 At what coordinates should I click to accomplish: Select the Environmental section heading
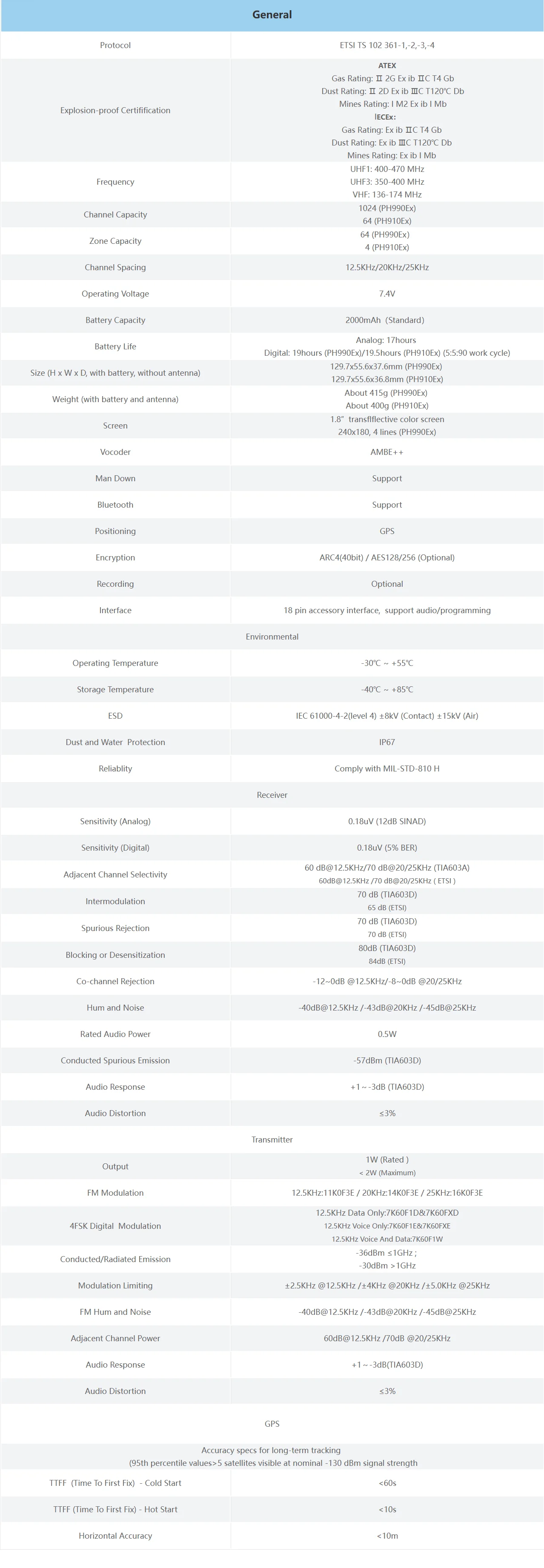click(x=272, y=637)
